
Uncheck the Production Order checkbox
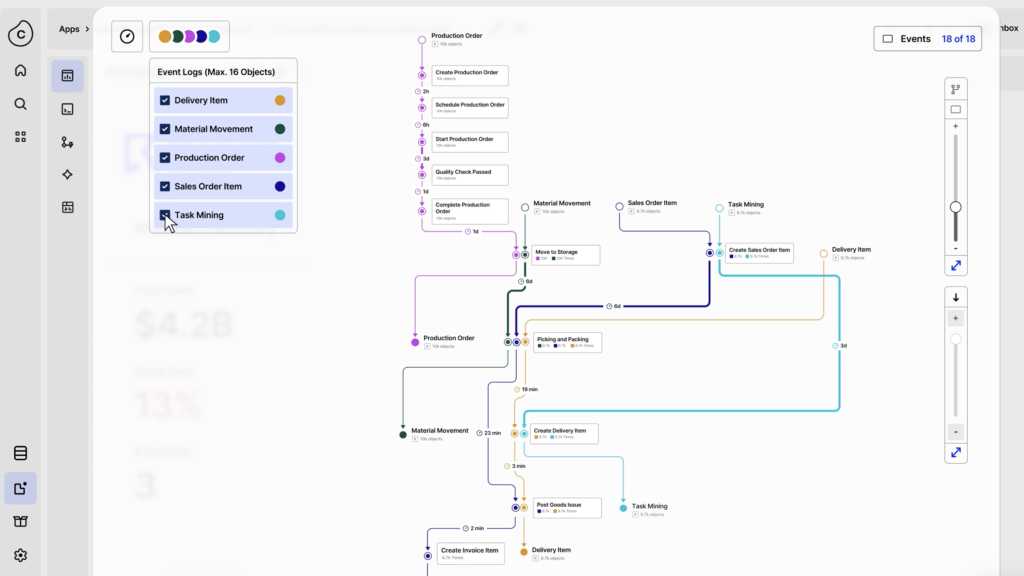click(x=165, y=158)
